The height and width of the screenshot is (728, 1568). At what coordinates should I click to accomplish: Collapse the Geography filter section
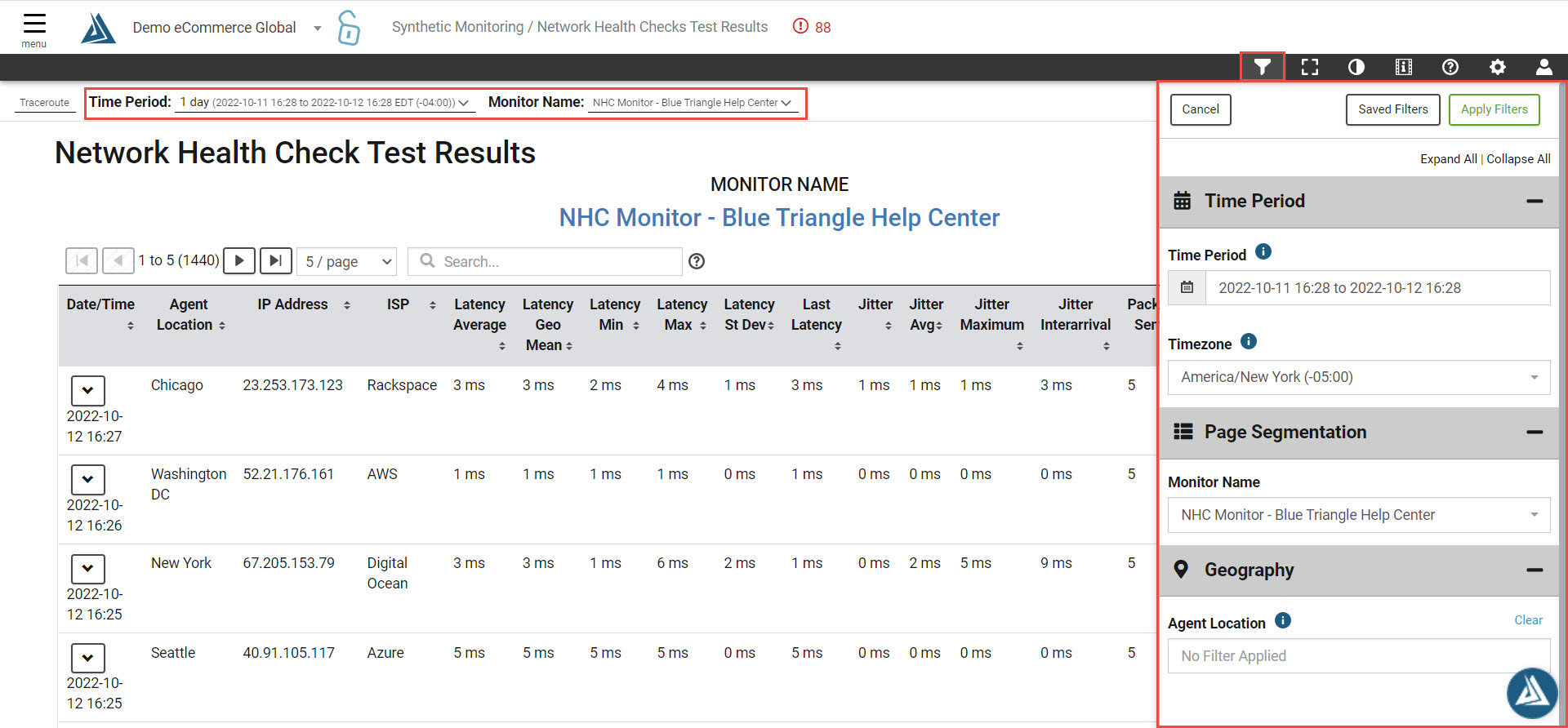pyautogui.click(x=1535, y=570)
